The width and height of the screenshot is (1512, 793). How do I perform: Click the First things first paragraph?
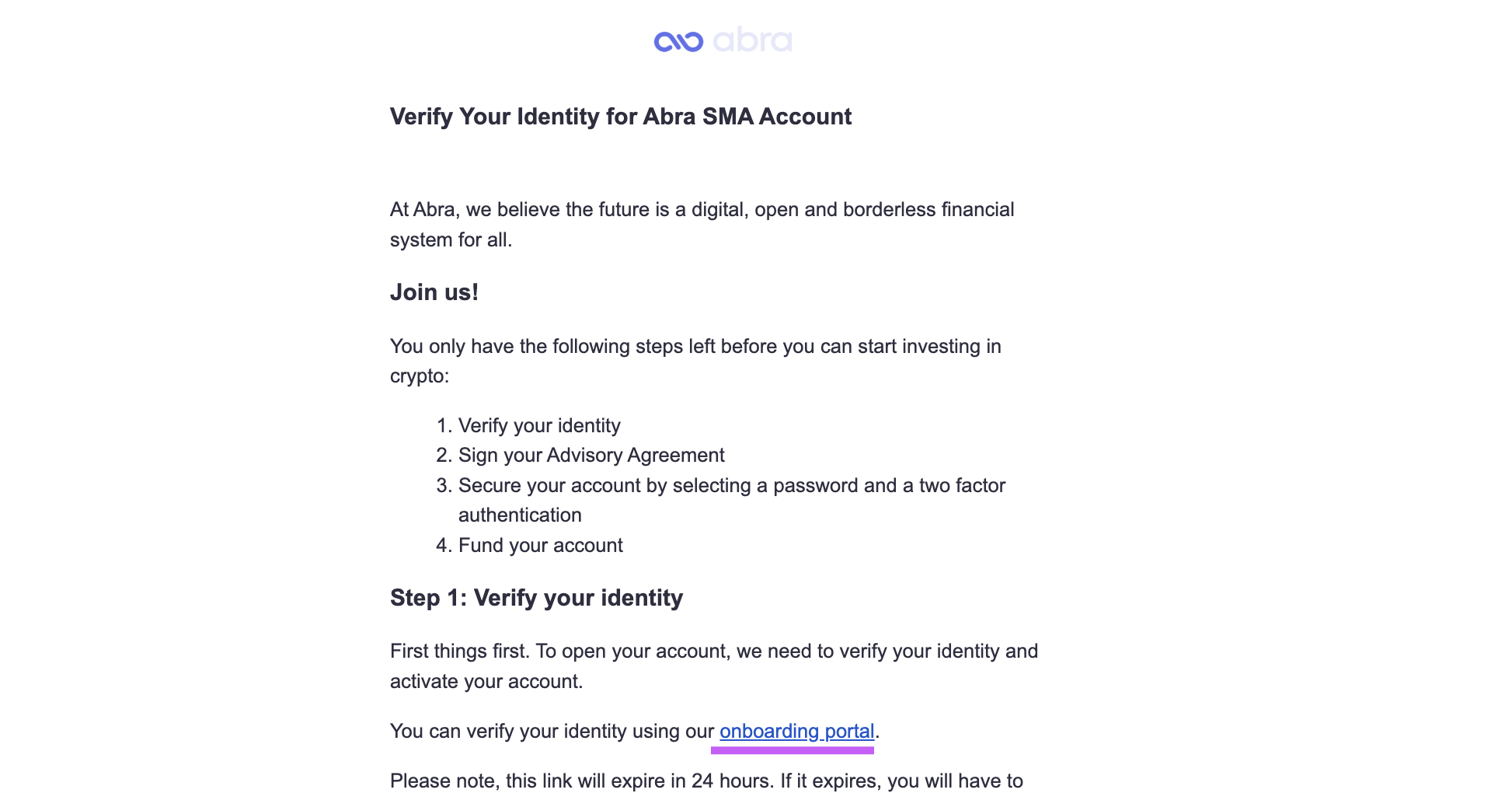click(x=714, y=666)
